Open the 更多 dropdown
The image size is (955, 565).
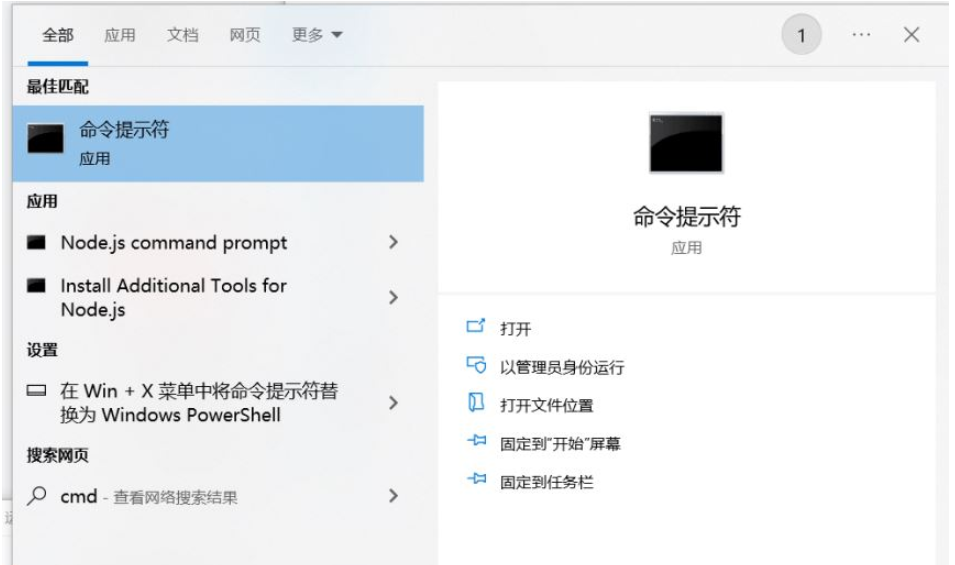(317, 35)
